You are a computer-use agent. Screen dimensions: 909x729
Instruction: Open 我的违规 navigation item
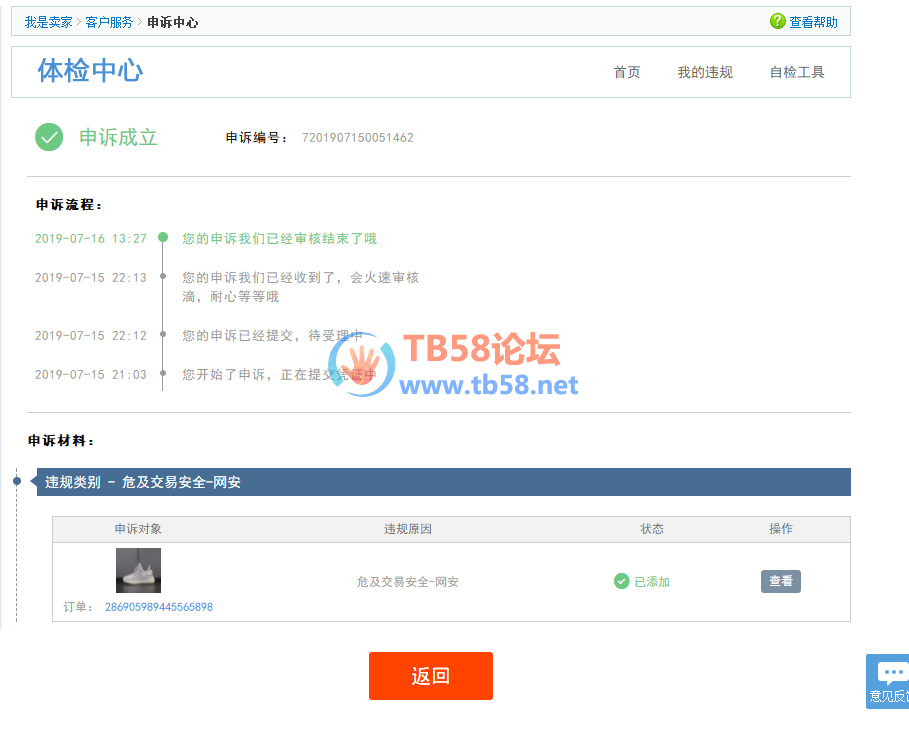(x=705, y=72)
